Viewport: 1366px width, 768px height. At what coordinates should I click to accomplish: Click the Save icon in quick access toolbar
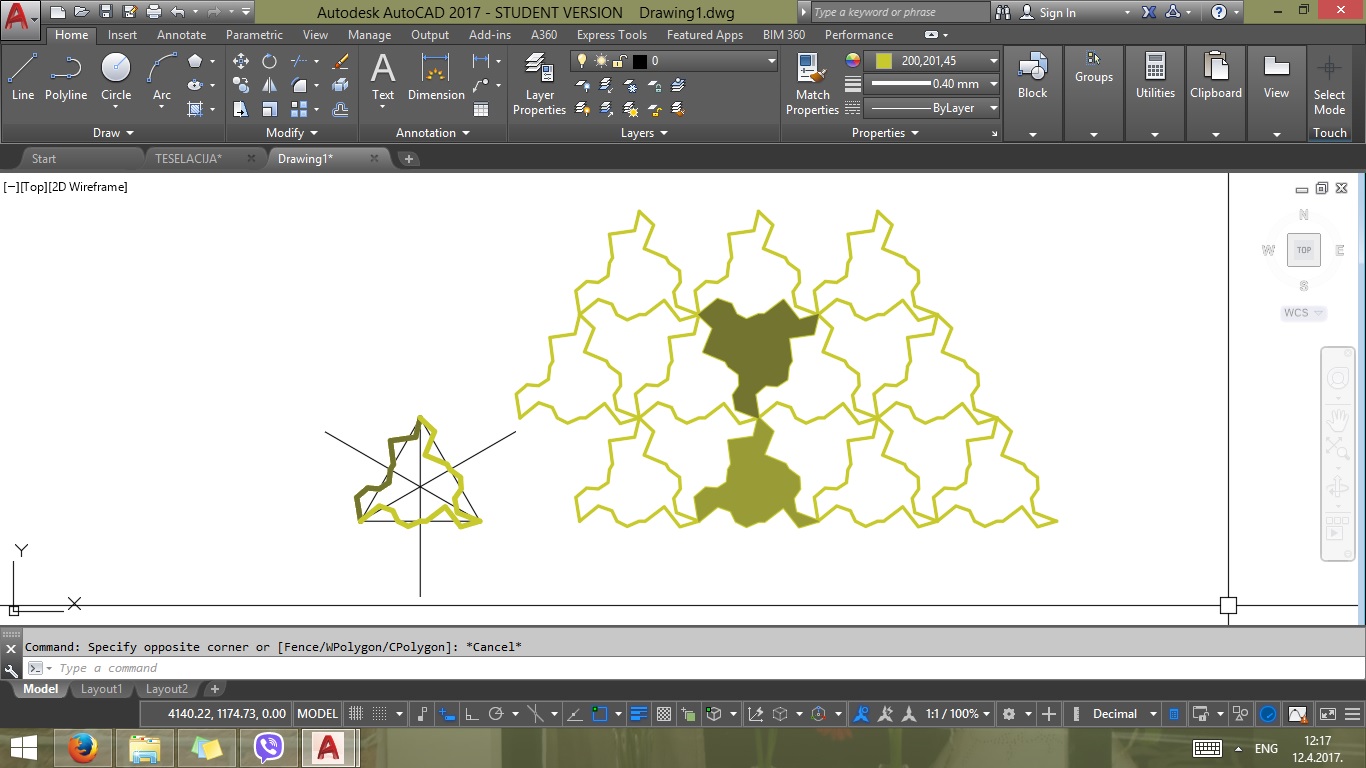106,12
